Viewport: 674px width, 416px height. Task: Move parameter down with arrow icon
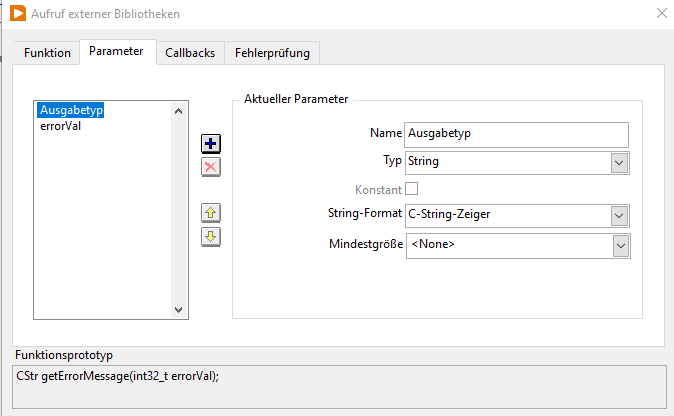pos(211,237)
